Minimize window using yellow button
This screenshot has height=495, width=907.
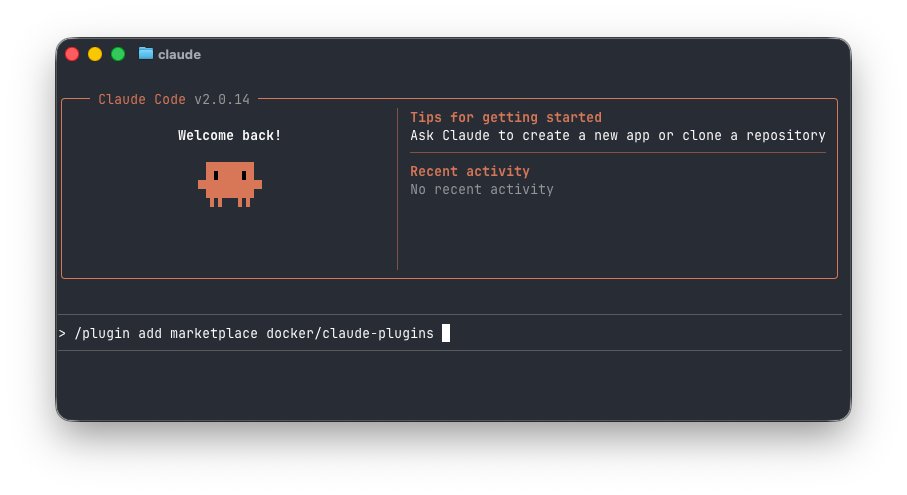[x=95, y=54]
